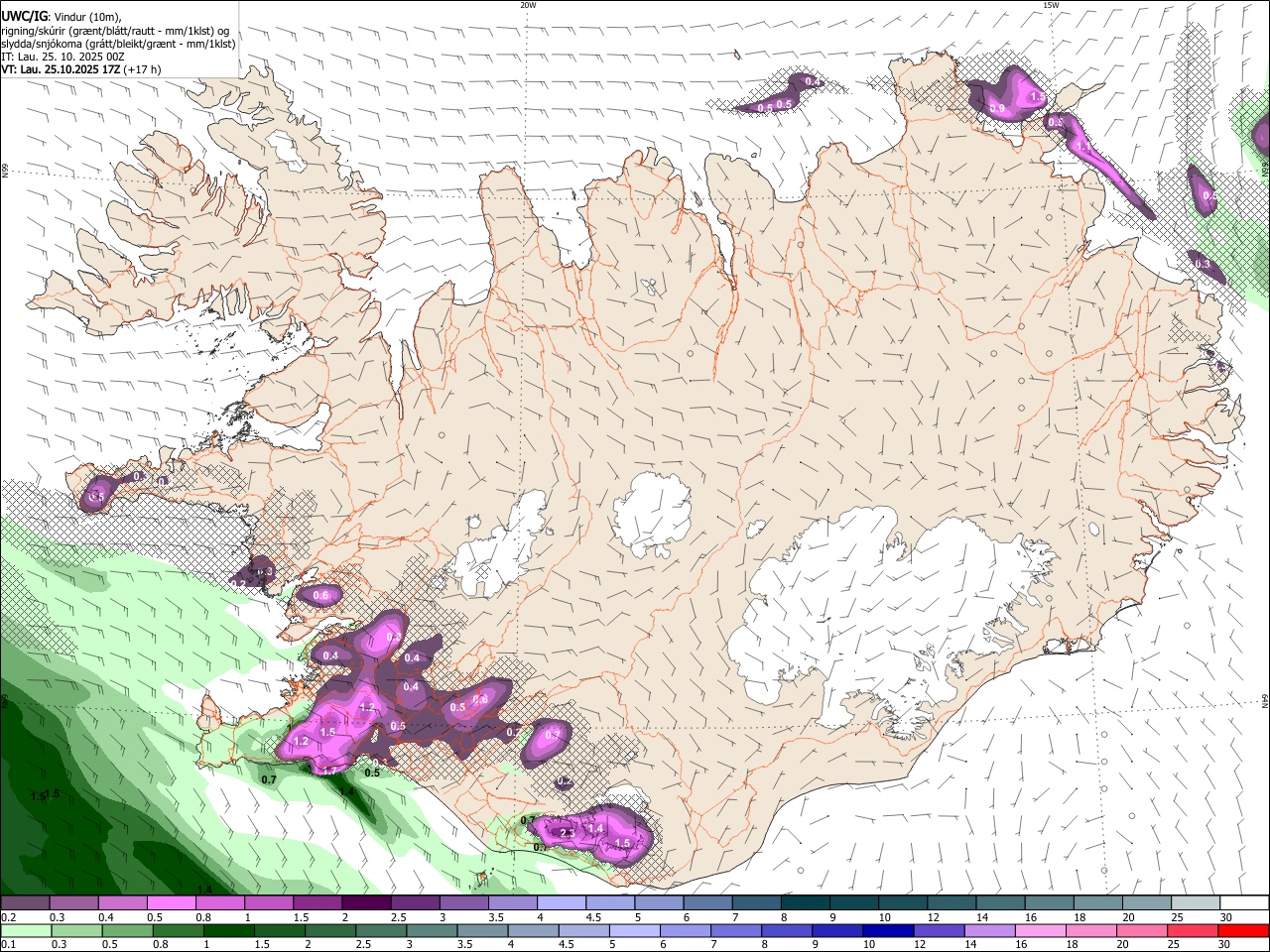Click lower legend swatch for 14–16

991,931
